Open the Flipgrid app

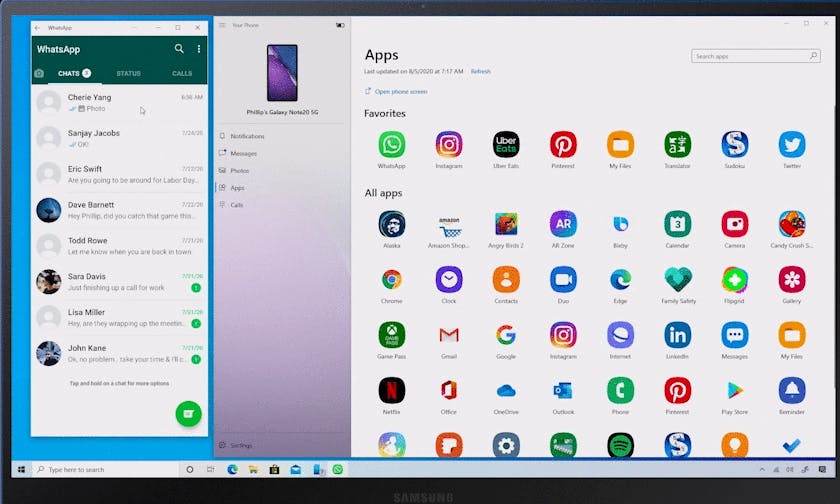(734, 280)
